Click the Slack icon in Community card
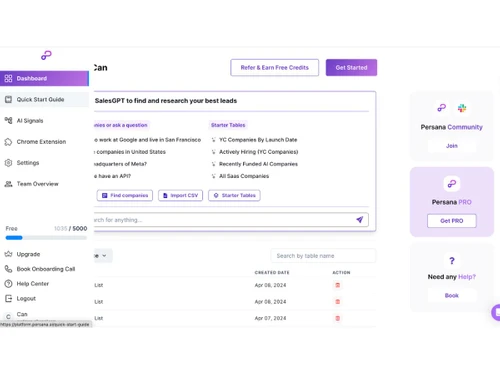The width and height of the screenshot is (500, 375). coord(462,108)
